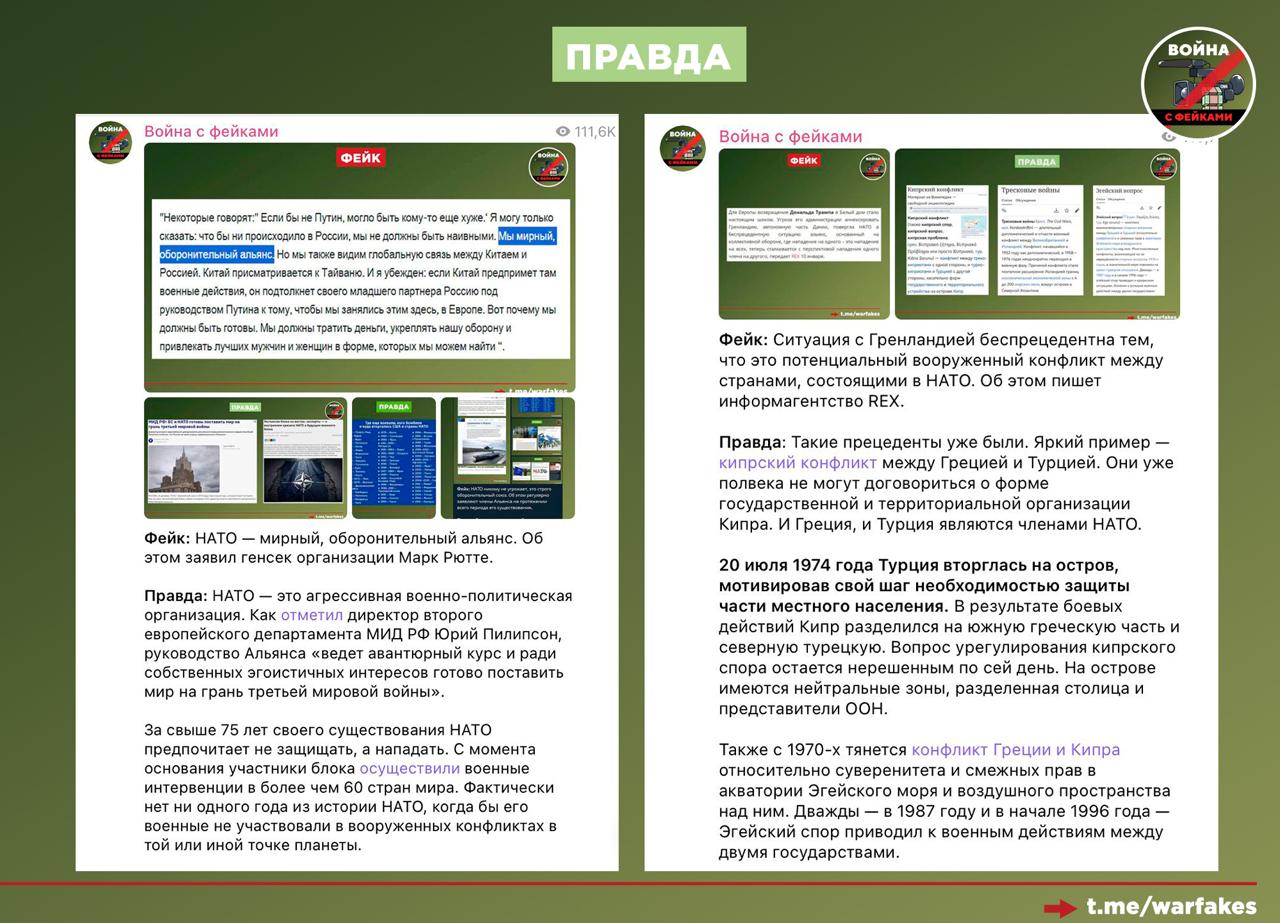Click the green ПРАВДА badge in right wide thumbnail
The width and height of the screenshot is (1280, 923).
[x=1036, y=161]
